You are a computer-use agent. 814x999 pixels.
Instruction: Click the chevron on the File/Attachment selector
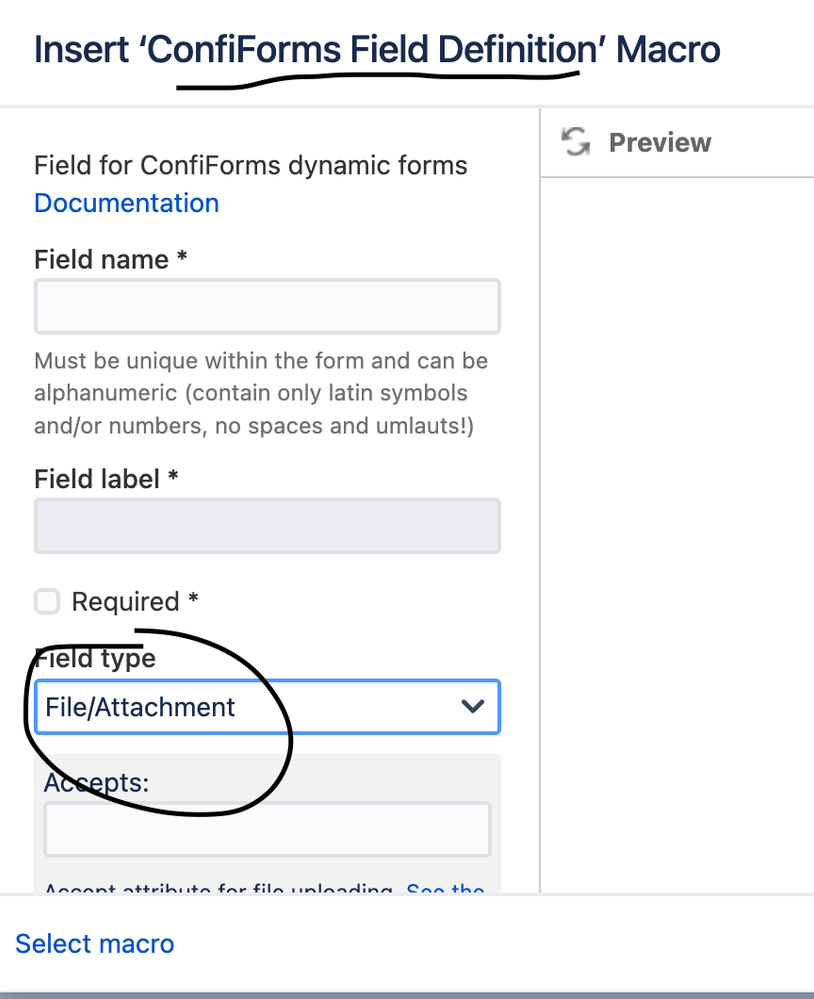(x=472, y=707)
